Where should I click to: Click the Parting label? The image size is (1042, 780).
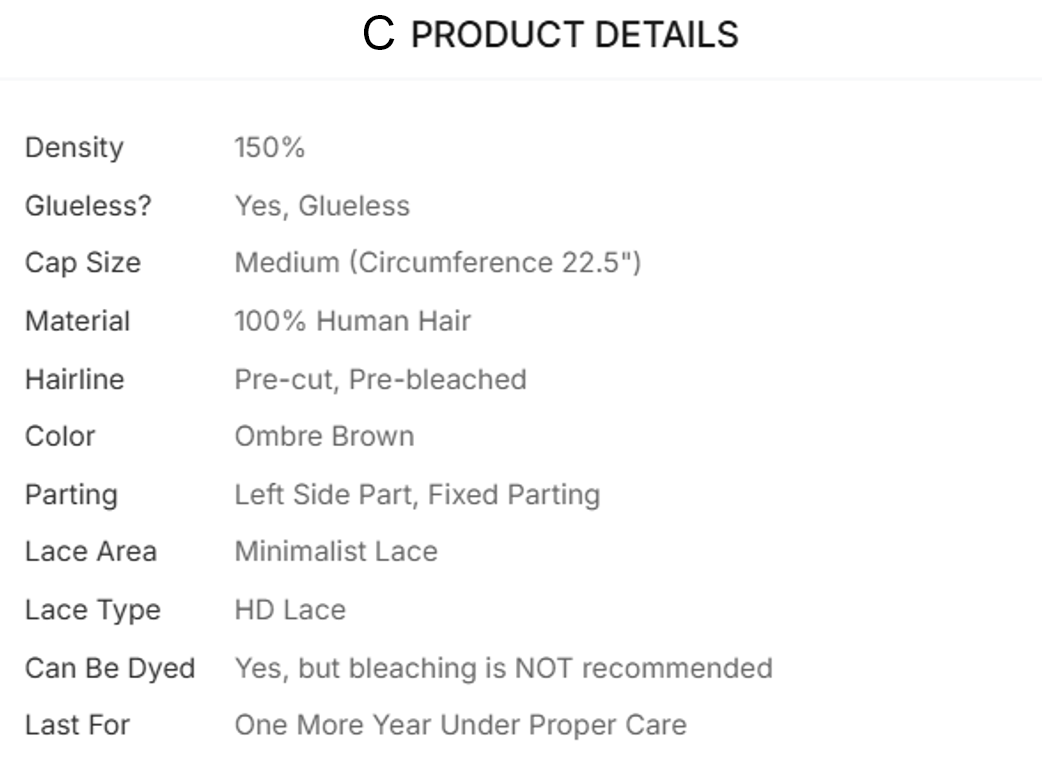coord(71,494)
